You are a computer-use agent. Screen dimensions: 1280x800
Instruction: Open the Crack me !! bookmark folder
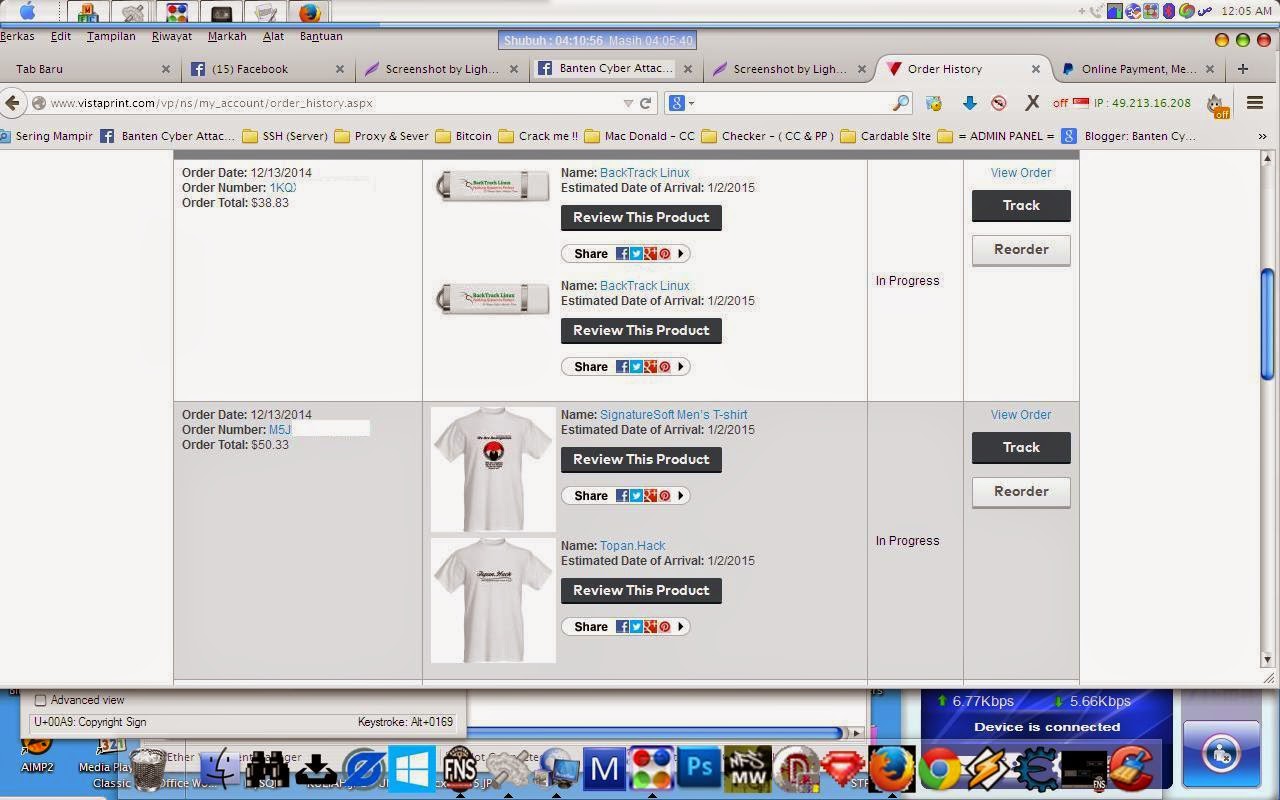tap(537, 136)
